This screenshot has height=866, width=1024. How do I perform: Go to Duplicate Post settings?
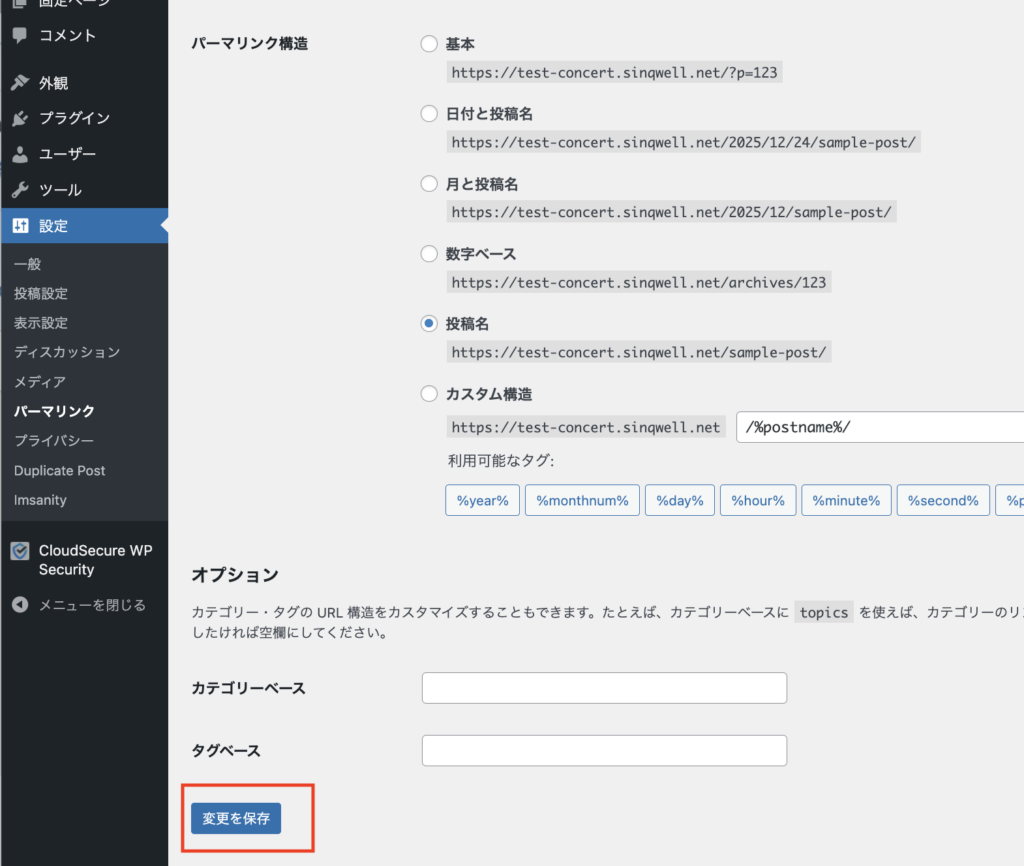(60, 470)
